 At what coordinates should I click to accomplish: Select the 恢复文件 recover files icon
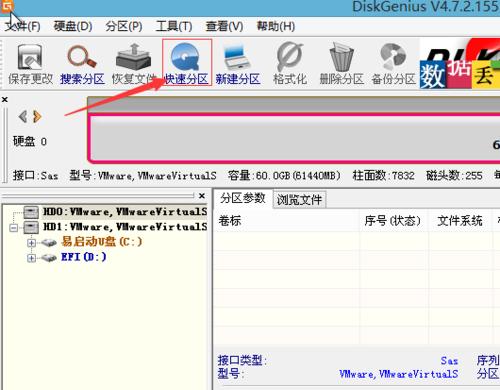point(134,63)
